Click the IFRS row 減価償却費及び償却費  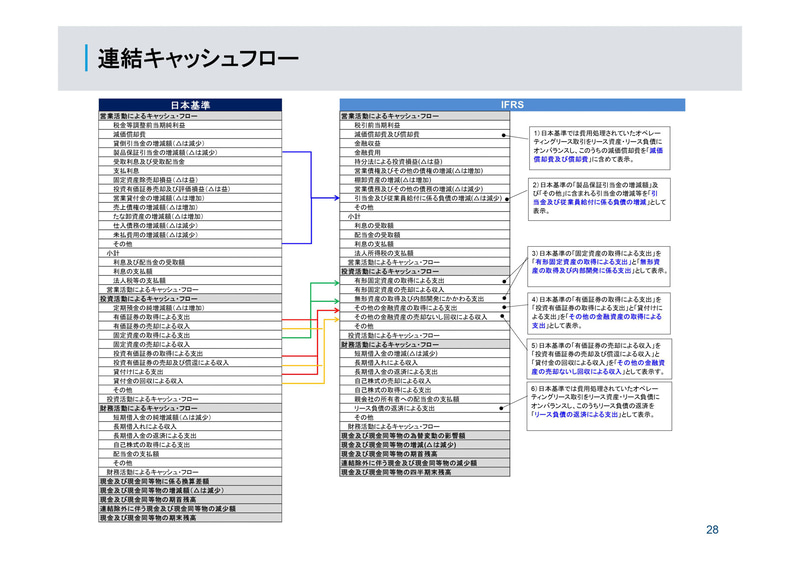click(x=424, y=134)
